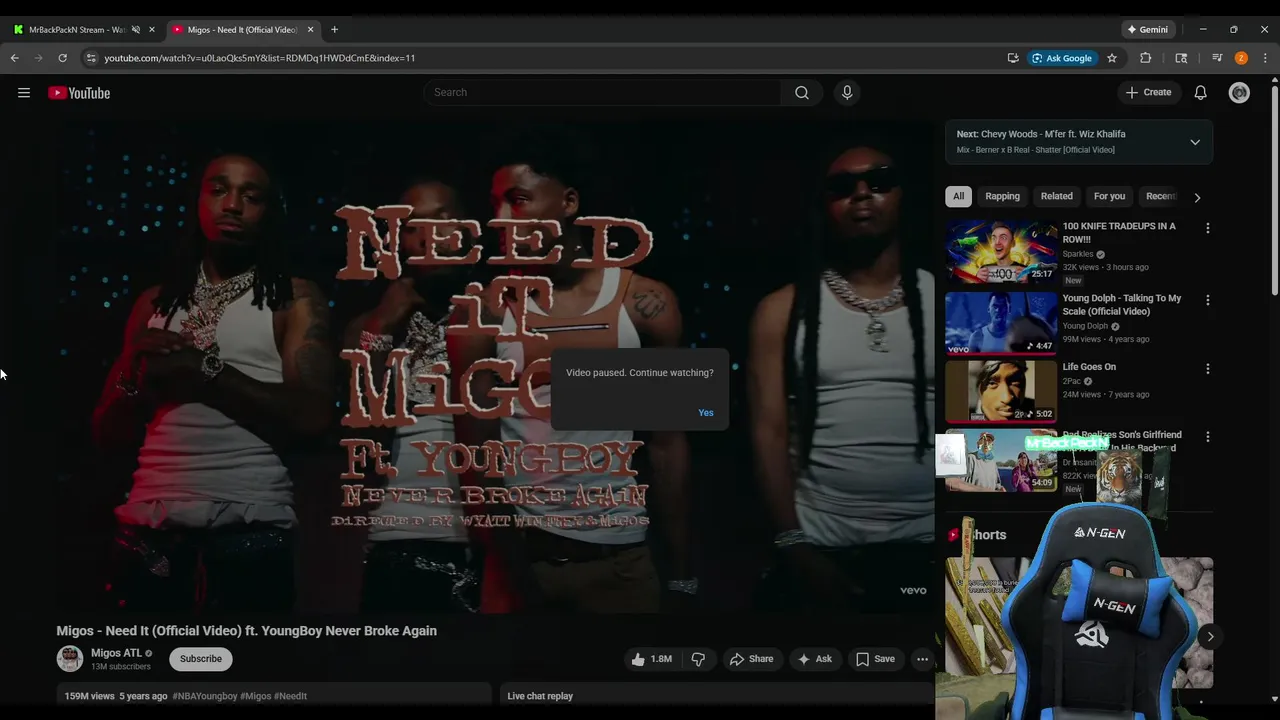Open YouTube notifications bell
The height and width of the screenshot is (720, 1280).
click(1200, 92)
